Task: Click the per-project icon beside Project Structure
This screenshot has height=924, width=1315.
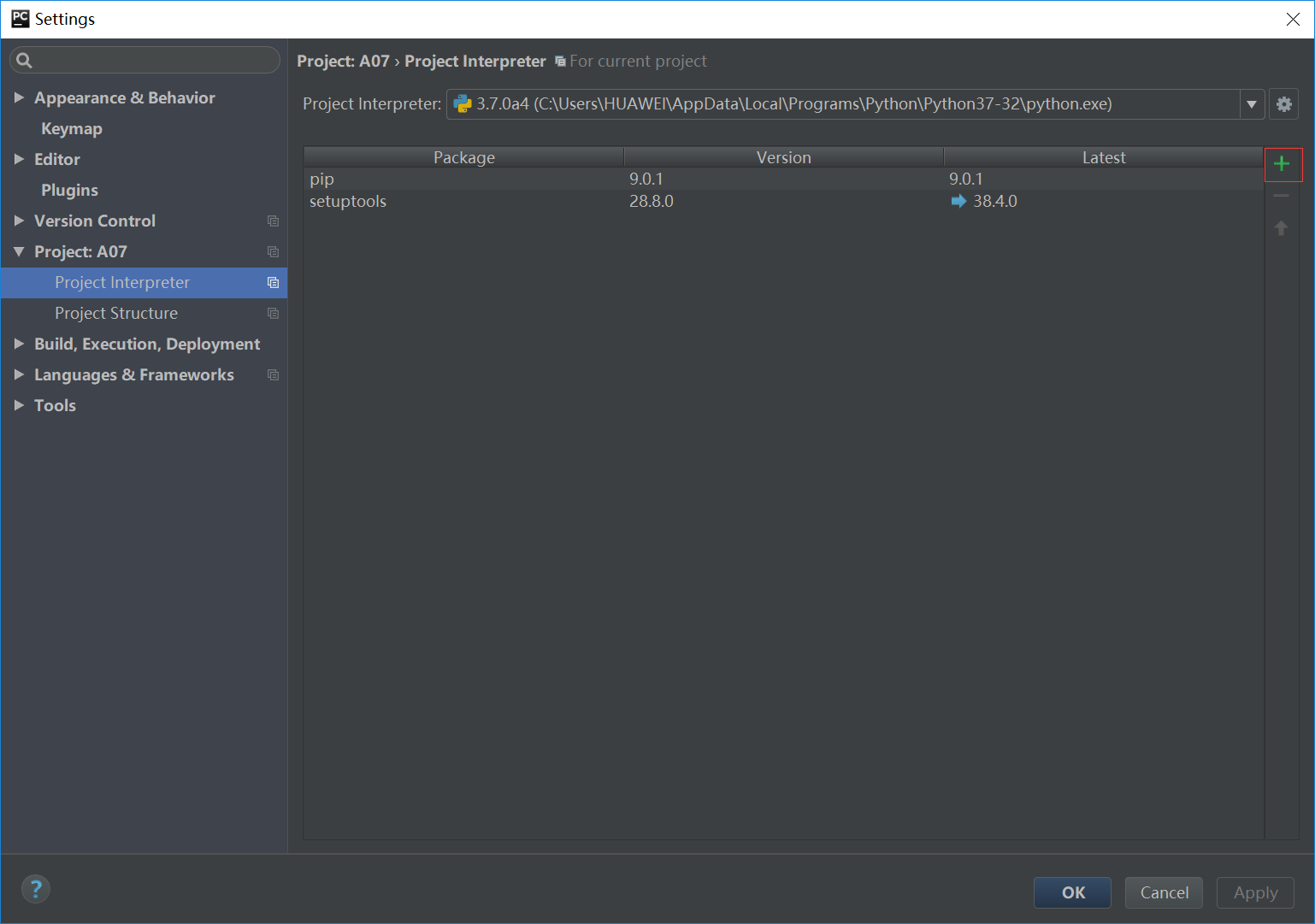Action: [x=274, y=314]
